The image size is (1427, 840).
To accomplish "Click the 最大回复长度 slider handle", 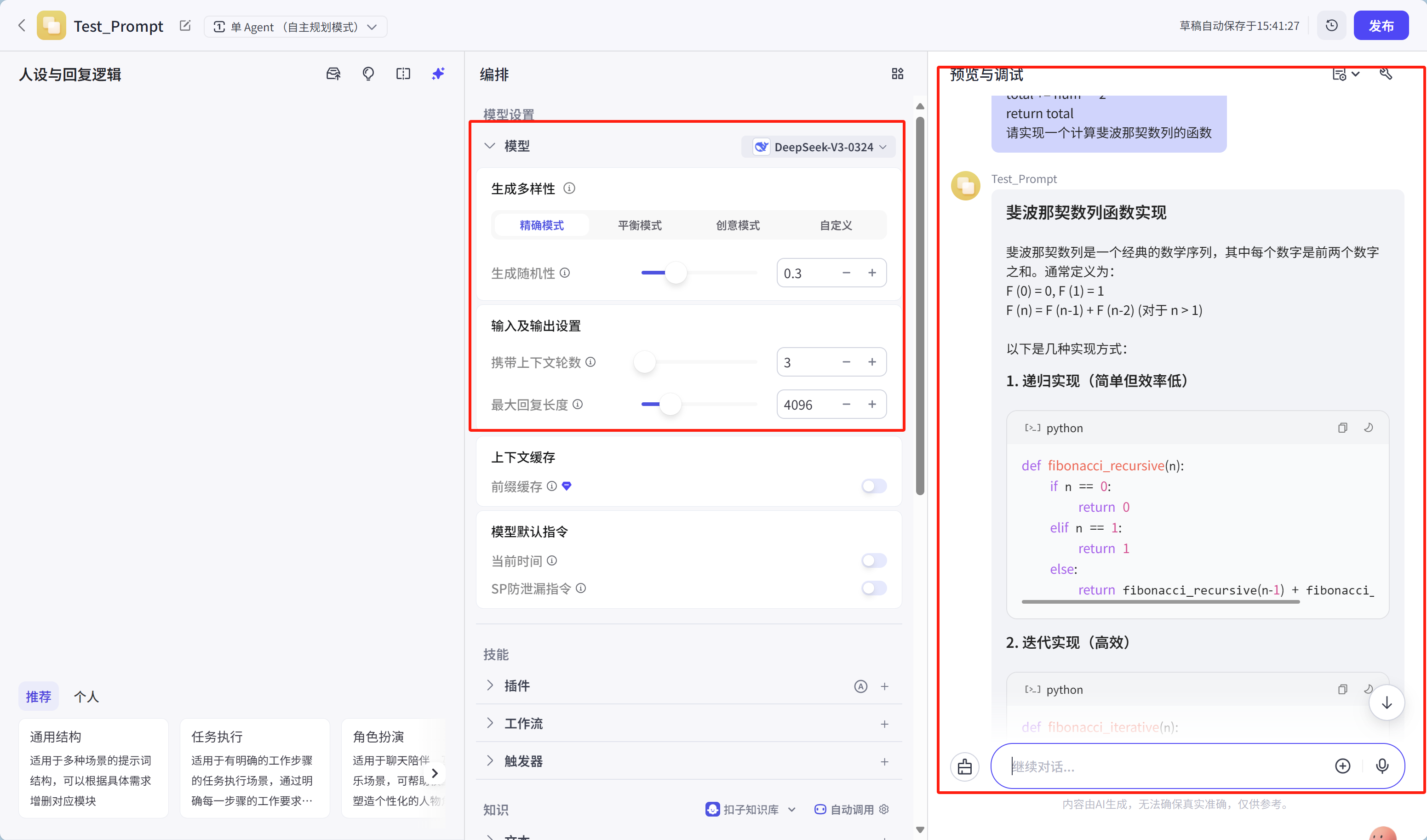I will pos(671,404).
